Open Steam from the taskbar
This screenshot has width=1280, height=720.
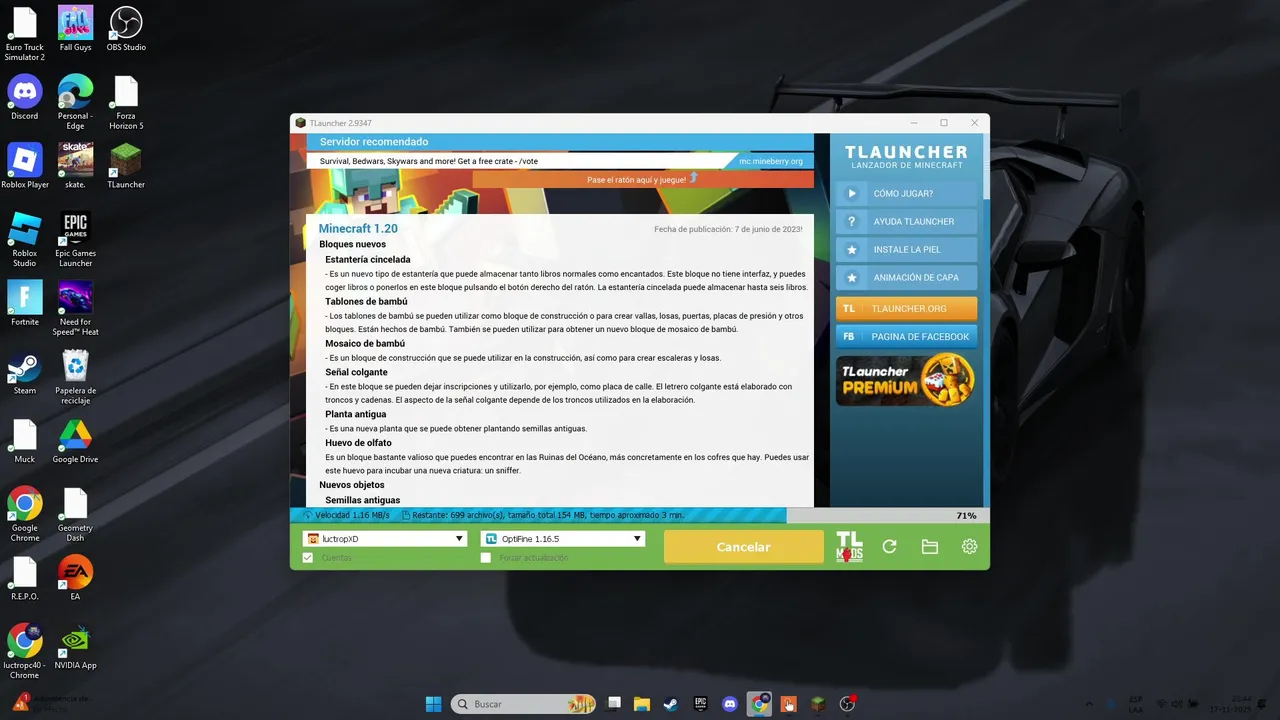pyautogui.click(x=671, y=704)
